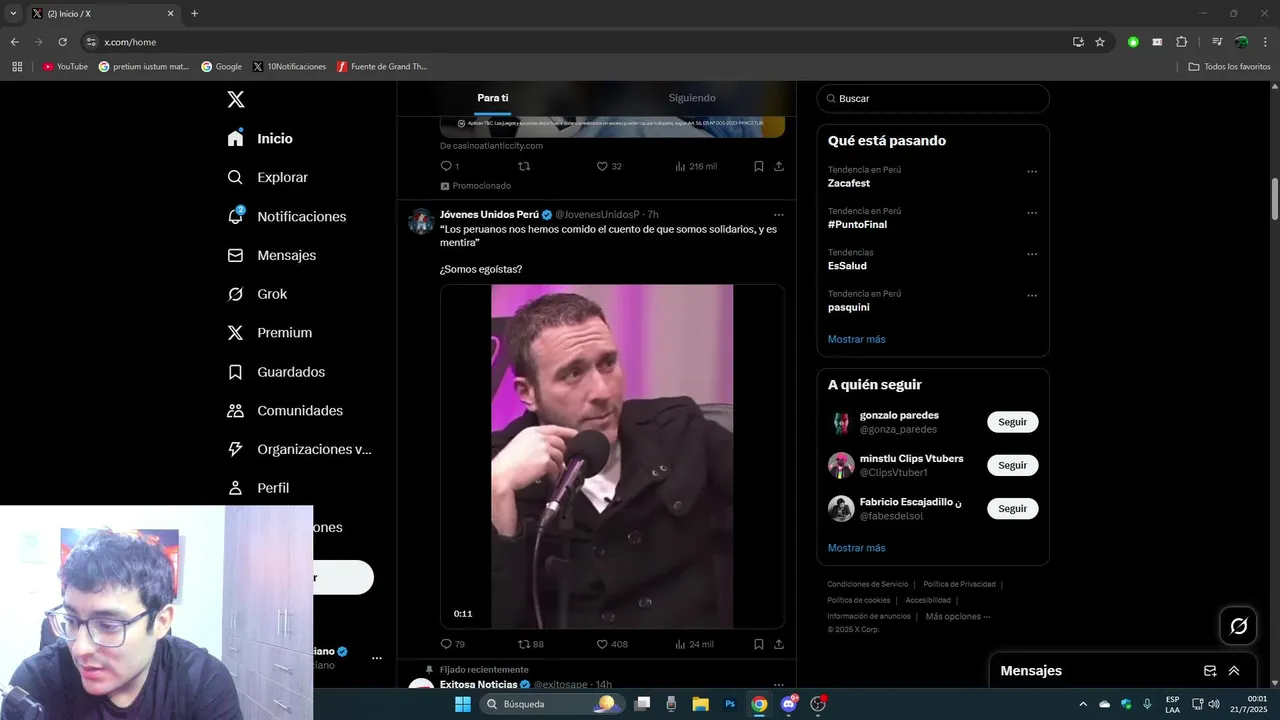This screenshot has height=720, width=1280.
Task: View analytics showing 216 mil
Action: [x=696, y=166]
